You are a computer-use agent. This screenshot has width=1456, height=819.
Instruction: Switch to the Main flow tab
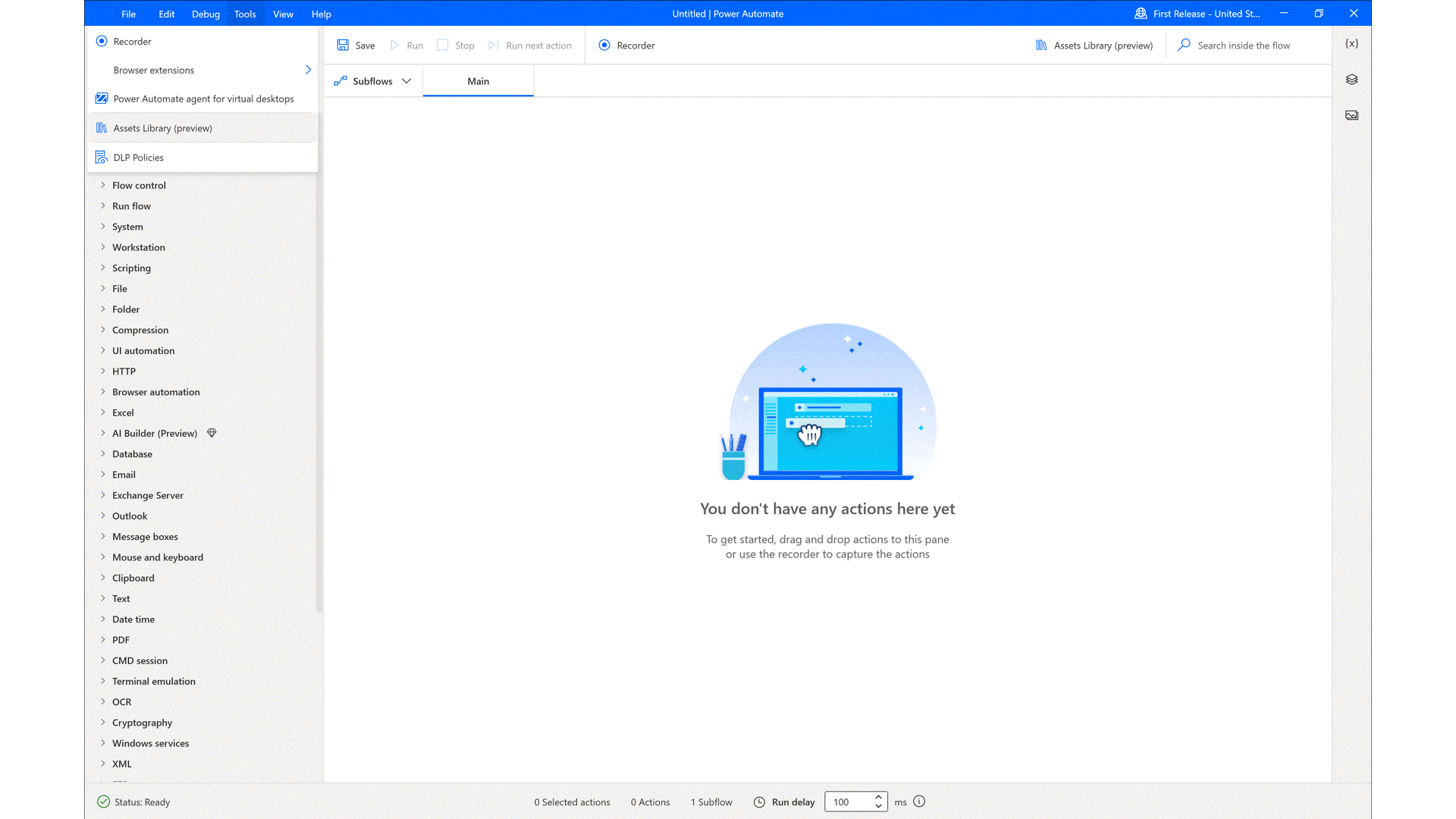tap(478, 81)
